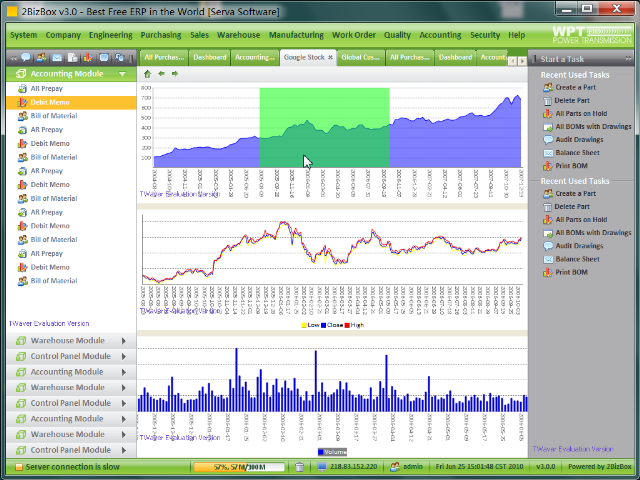The width and height of the screenshot is (640, 480).
Task: Click the monitor icon beside the IP address
Action: (322, 467)
